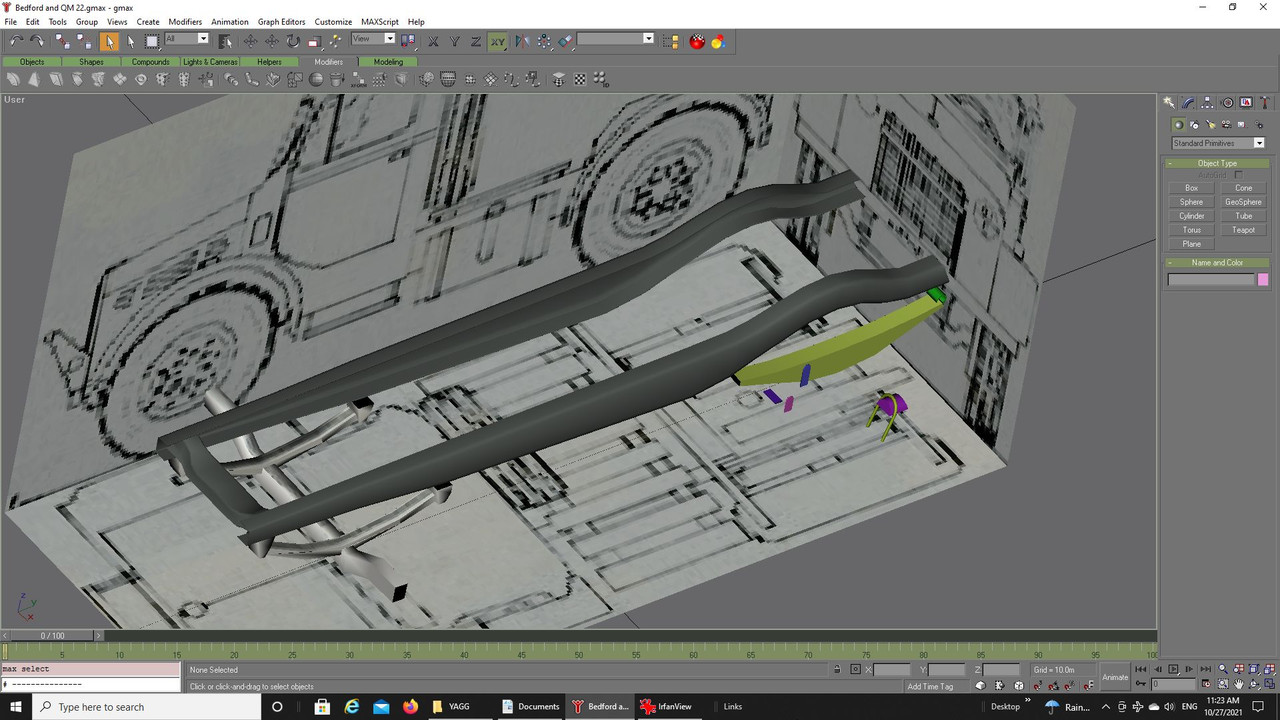Screen dimensions: 1280x720
Task: Switch to the Lights & Cameras tab
Action: pyautogui.click(x=210, y=62)
